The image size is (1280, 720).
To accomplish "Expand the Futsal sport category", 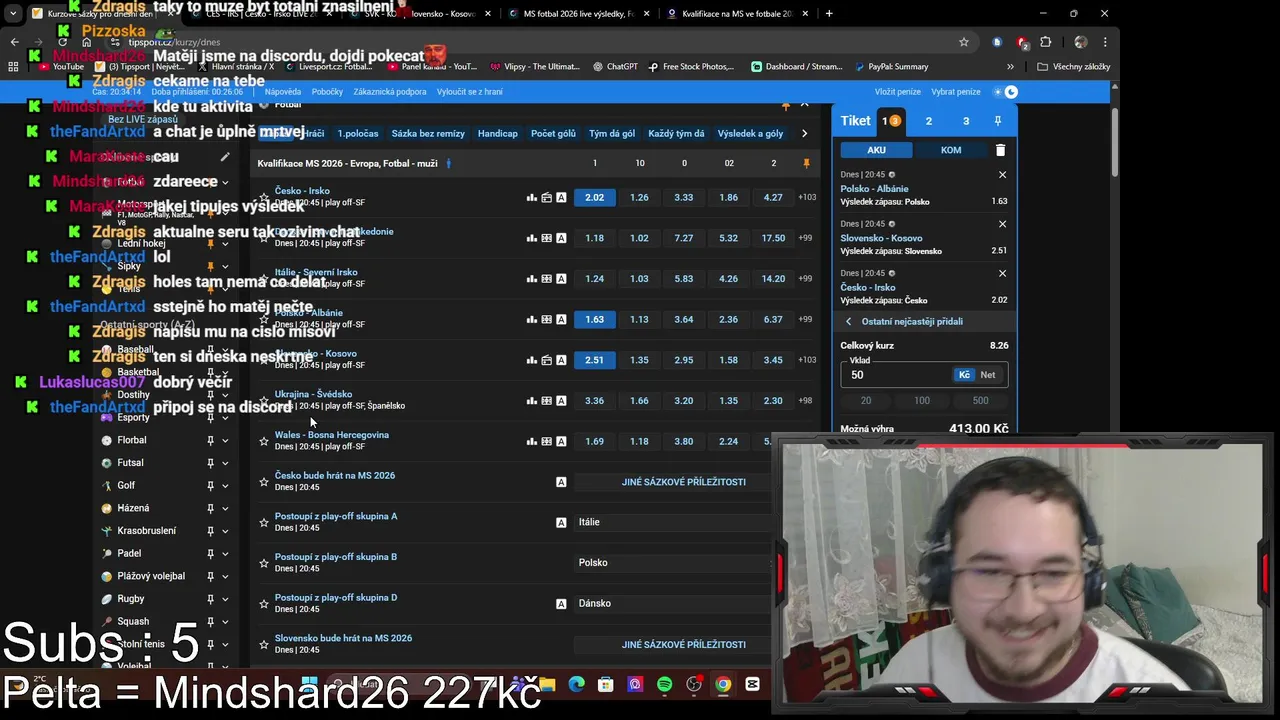I will pyautogui.click(x=225, y=463).
